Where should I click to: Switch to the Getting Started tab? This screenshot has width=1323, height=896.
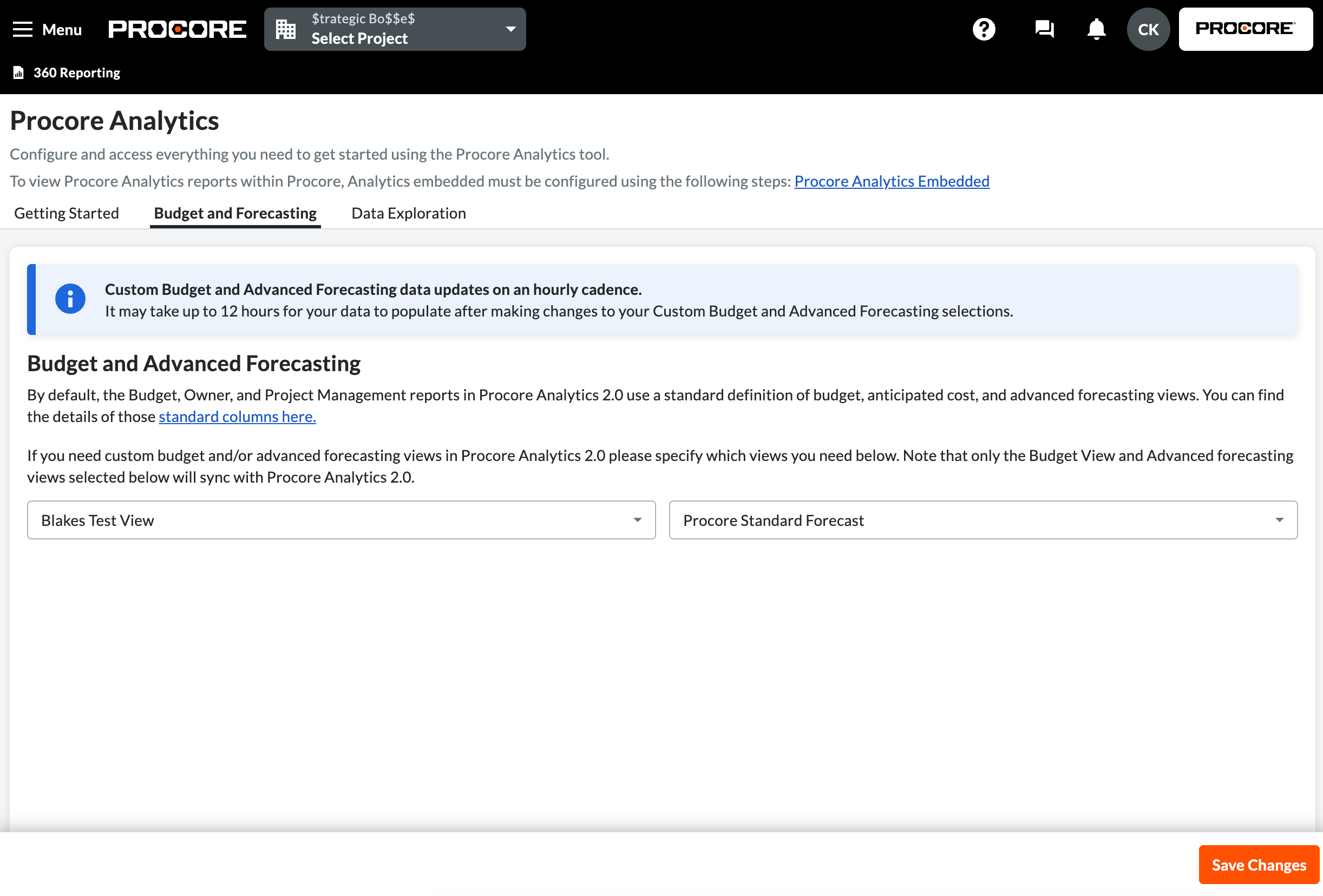(67, 213)
